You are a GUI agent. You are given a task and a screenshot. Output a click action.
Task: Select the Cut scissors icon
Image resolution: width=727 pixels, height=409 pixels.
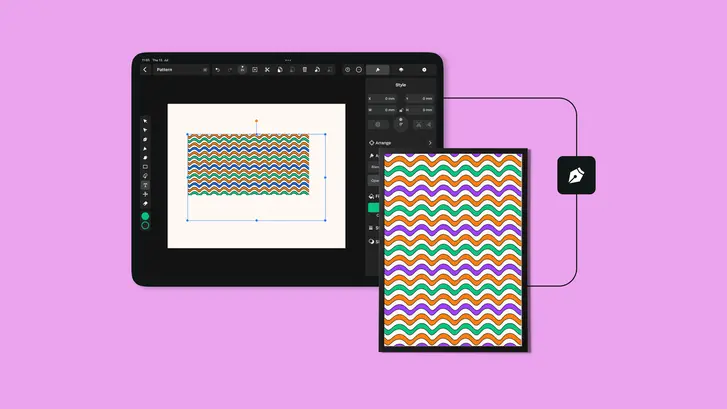[267, 70]
